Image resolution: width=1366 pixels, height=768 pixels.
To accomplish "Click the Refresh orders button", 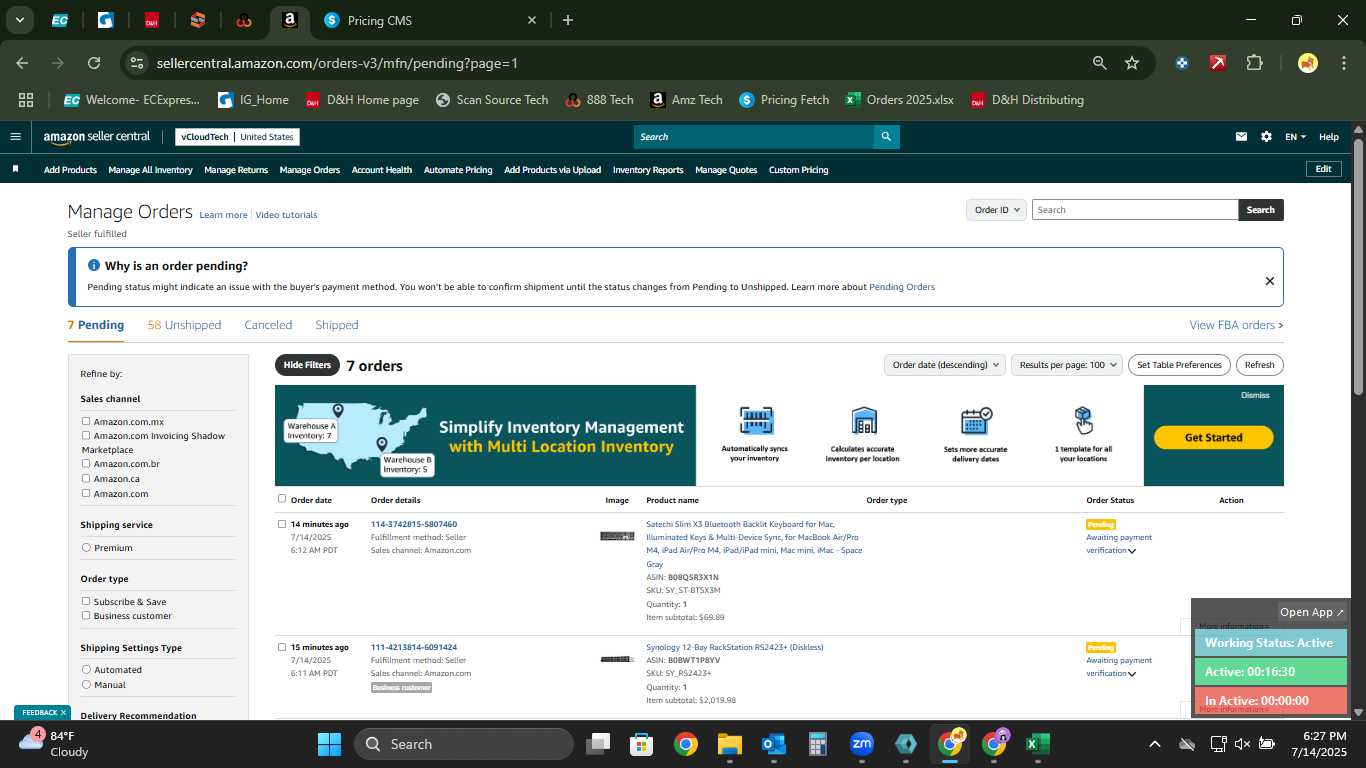I will tap(1260, 365).
